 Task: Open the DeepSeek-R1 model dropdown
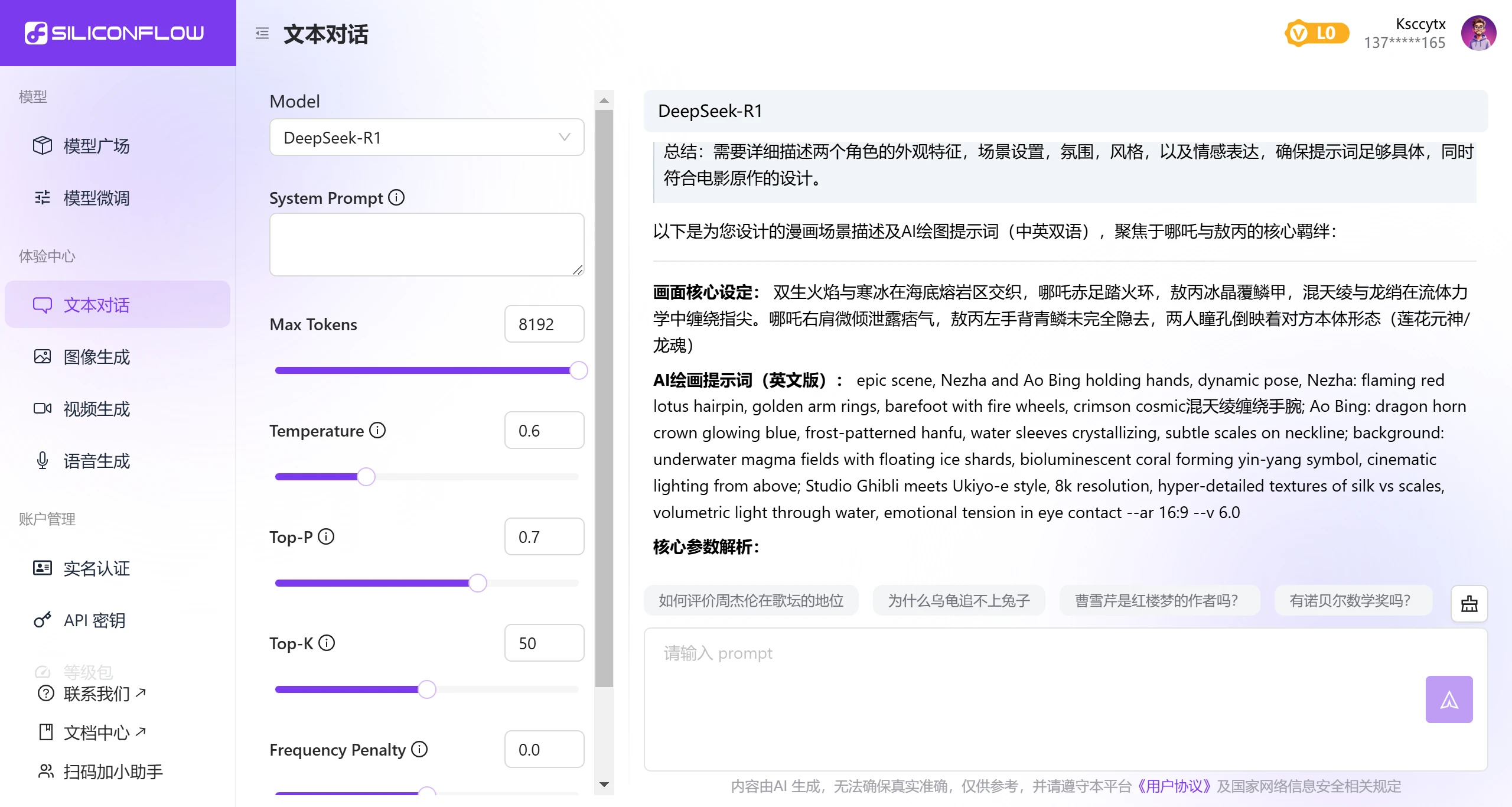[426, 137]
